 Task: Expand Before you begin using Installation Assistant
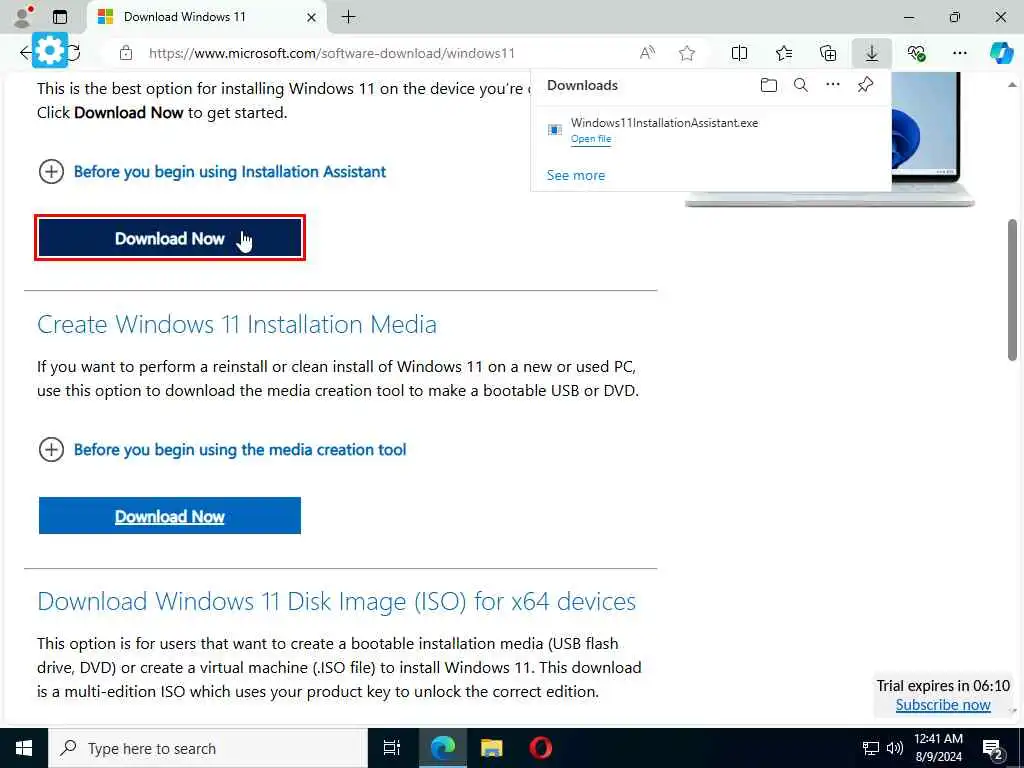[x=212, y=172]
